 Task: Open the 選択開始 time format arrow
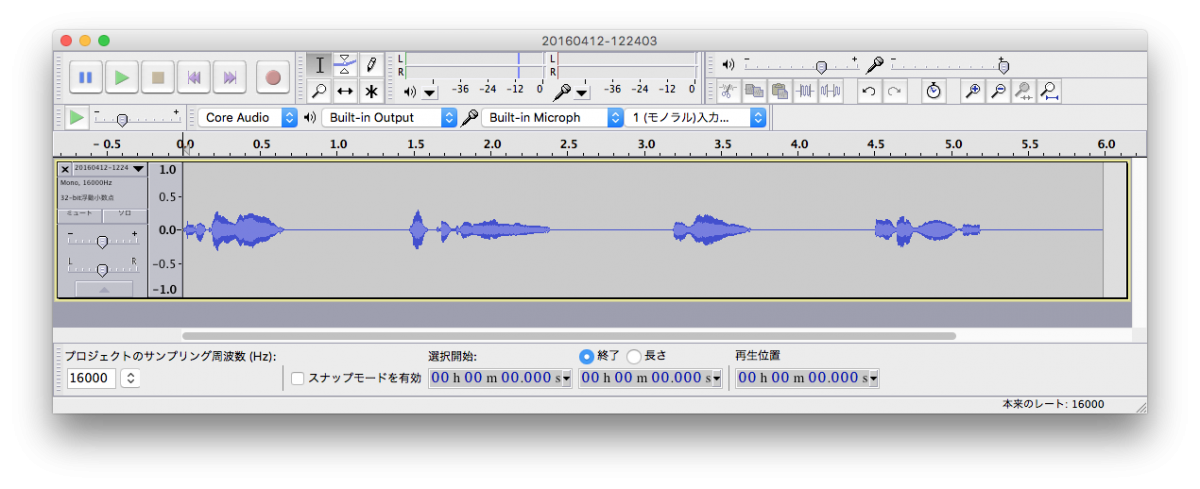[x=567, y=378]
